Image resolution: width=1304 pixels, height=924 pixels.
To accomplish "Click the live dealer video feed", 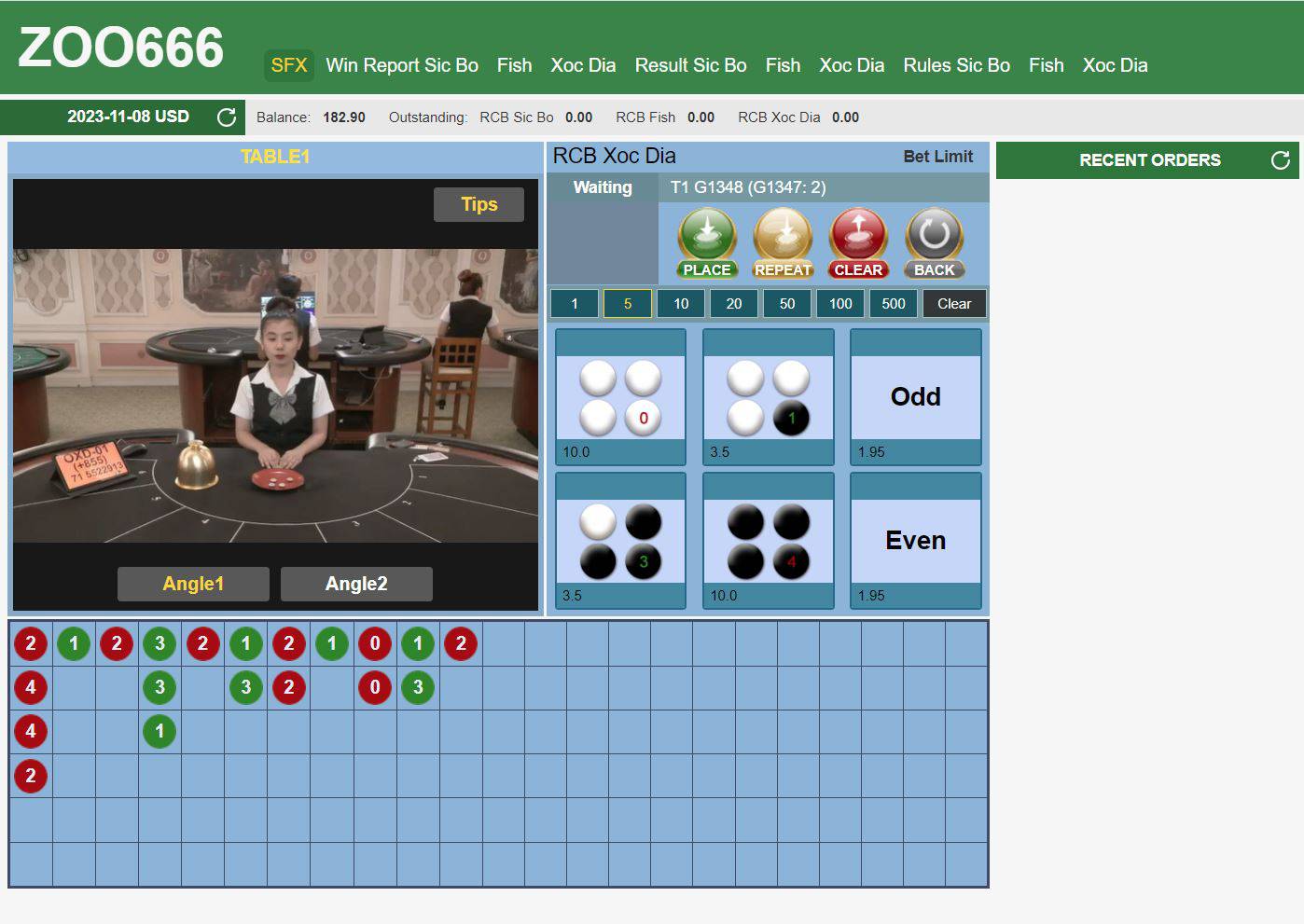I will (x=275, y=395).
